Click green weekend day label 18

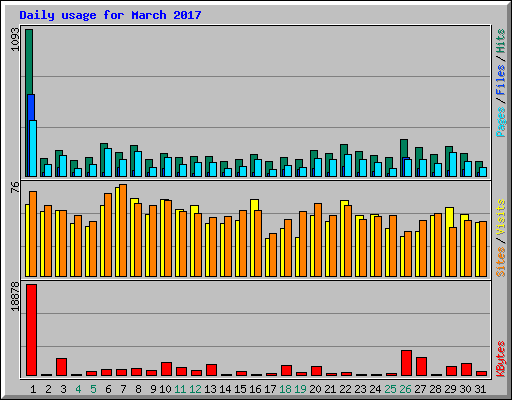coord(285,389)
